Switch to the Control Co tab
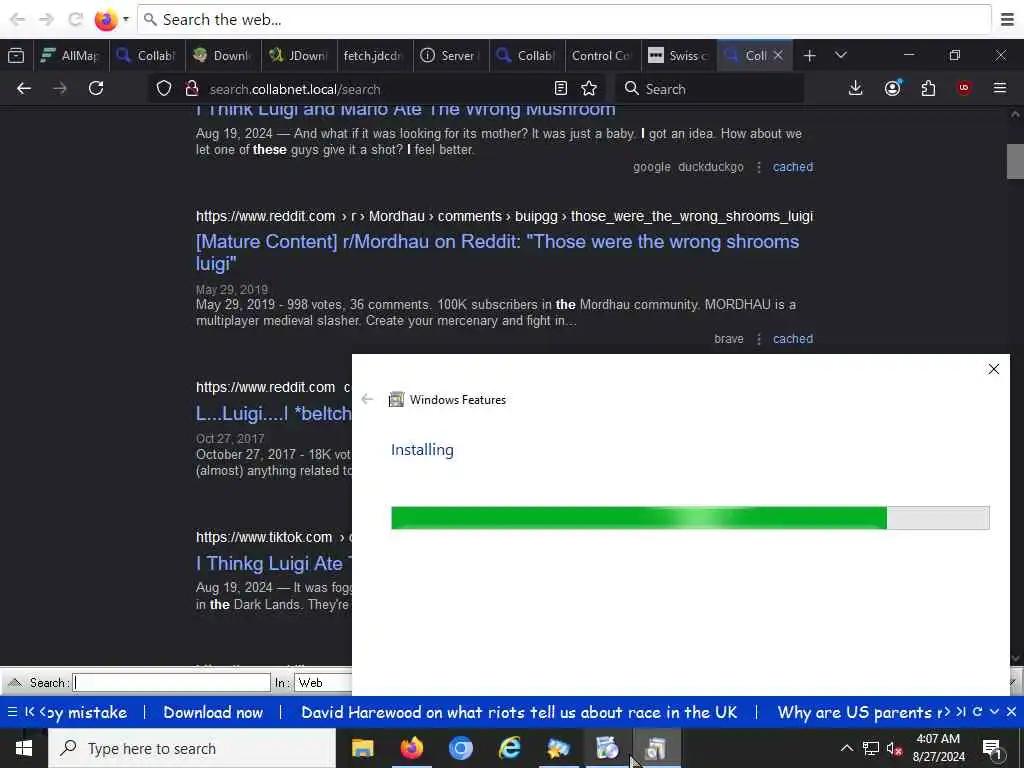The height and width of the screenshot is (768, 1024). pyautogui.click(x=603, y=56)
